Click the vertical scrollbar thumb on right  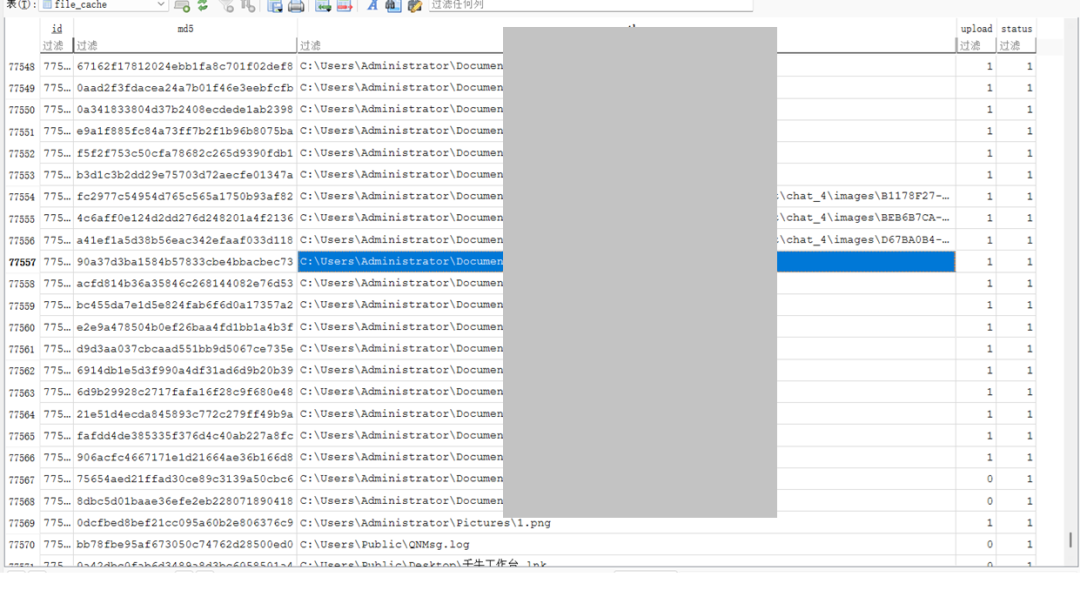coord(1071,540)
